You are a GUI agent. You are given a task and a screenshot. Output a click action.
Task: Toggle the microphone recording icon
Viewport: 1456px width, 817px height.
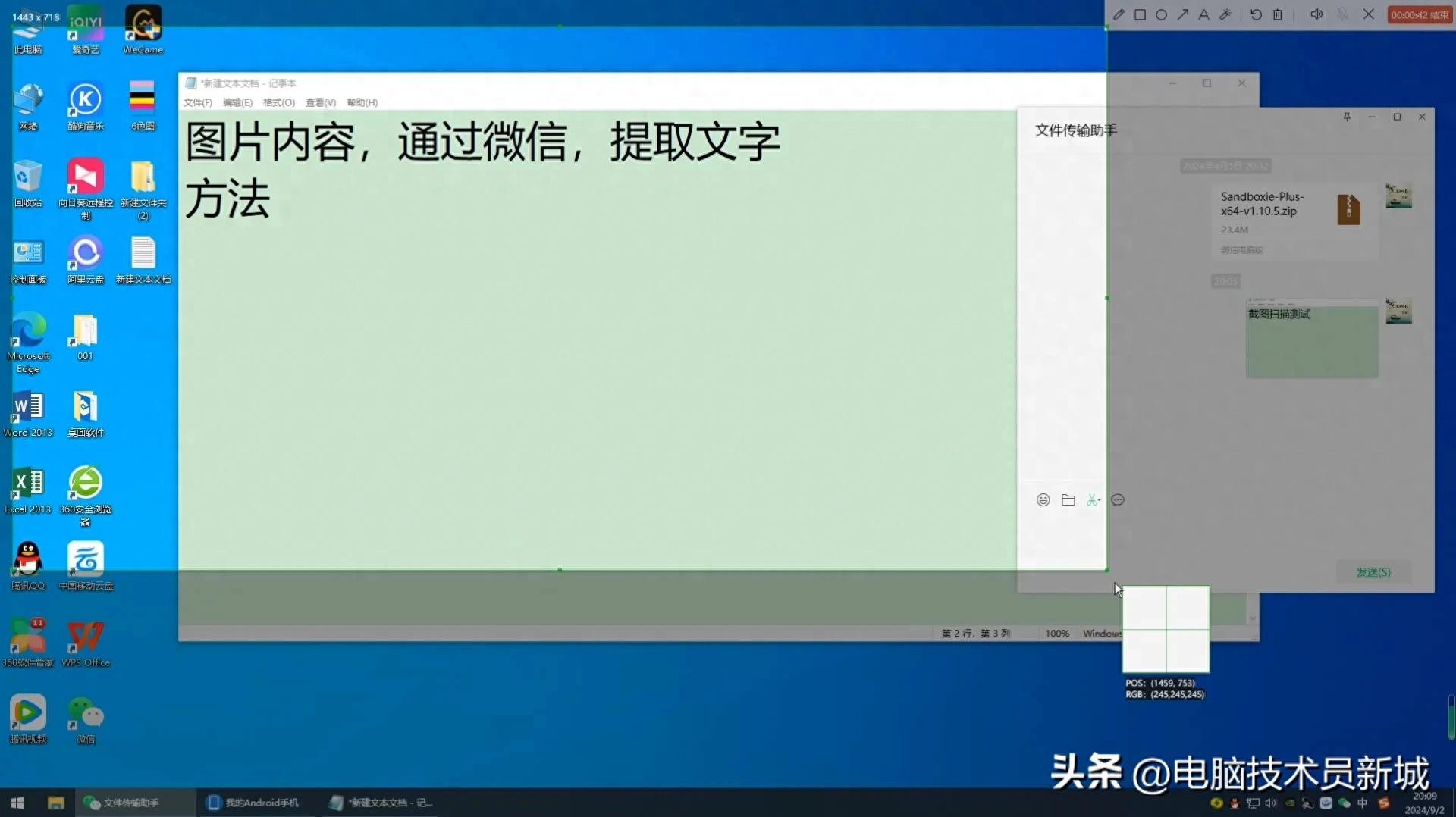coord(1343,14)
